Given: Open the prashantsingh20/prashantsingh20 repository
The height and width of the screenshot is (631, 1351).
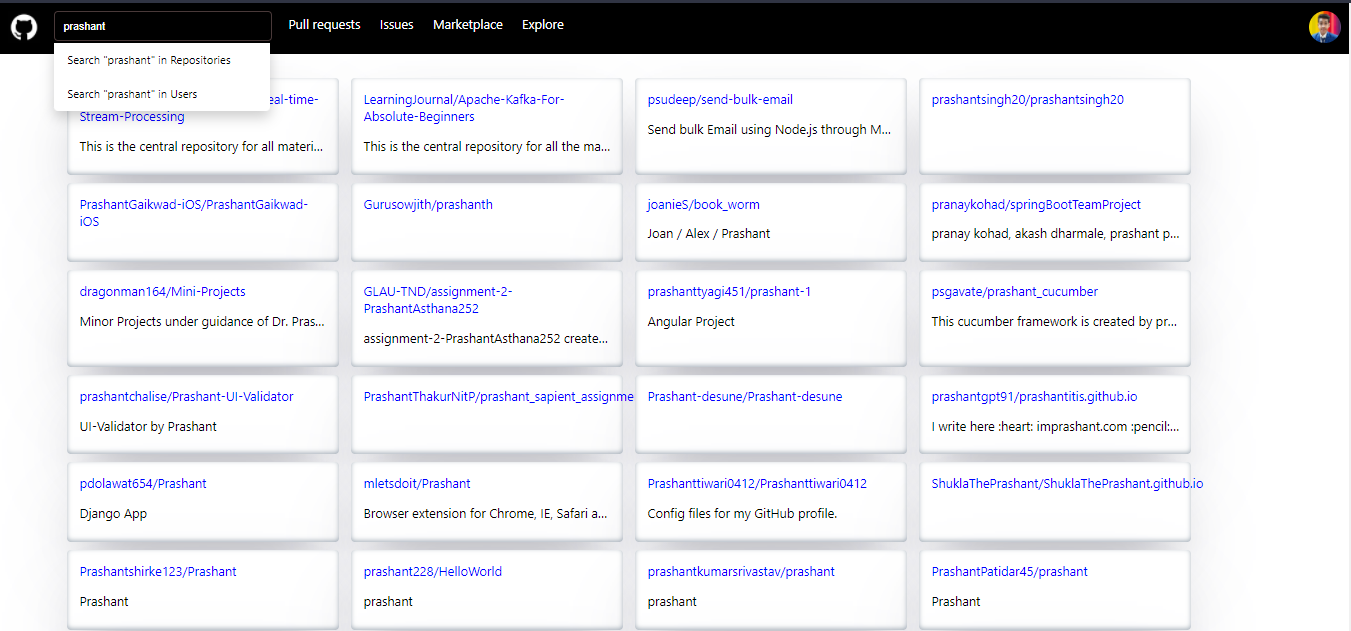Looking at the screenshot, I should click(1026, 99).
